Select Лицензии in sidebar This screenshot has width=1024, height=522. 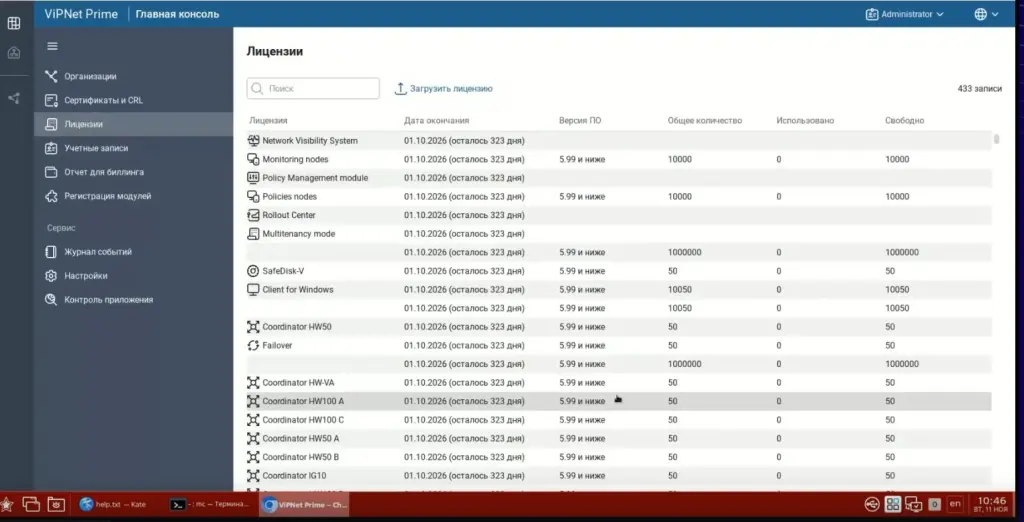click(133, 124)
